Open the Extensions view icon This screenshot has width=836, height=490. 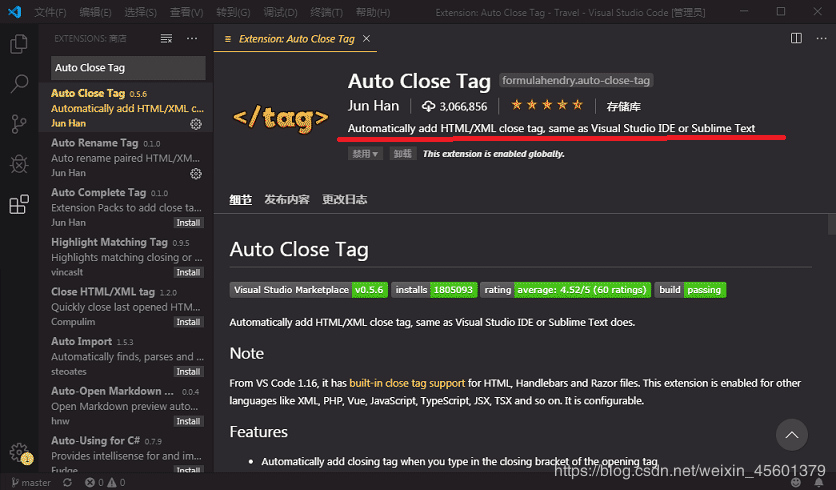[18, 205]
